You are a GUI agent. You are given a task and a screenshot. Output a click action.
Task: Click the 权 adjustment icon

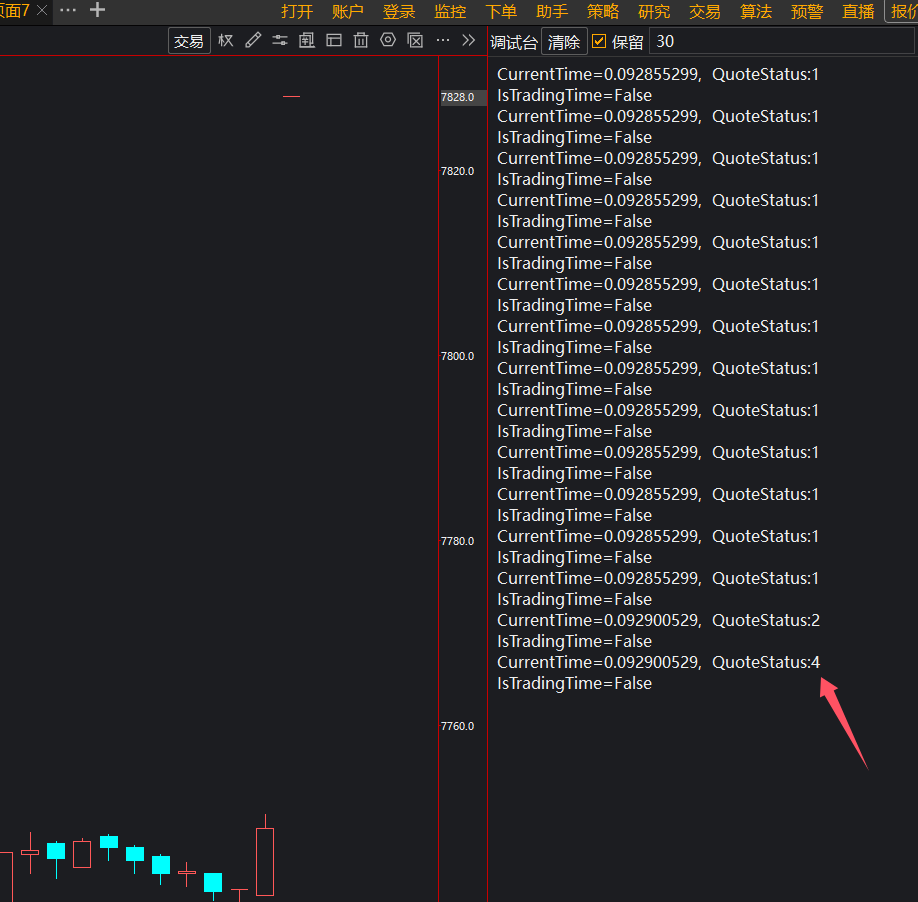click(x=226, y=41)
